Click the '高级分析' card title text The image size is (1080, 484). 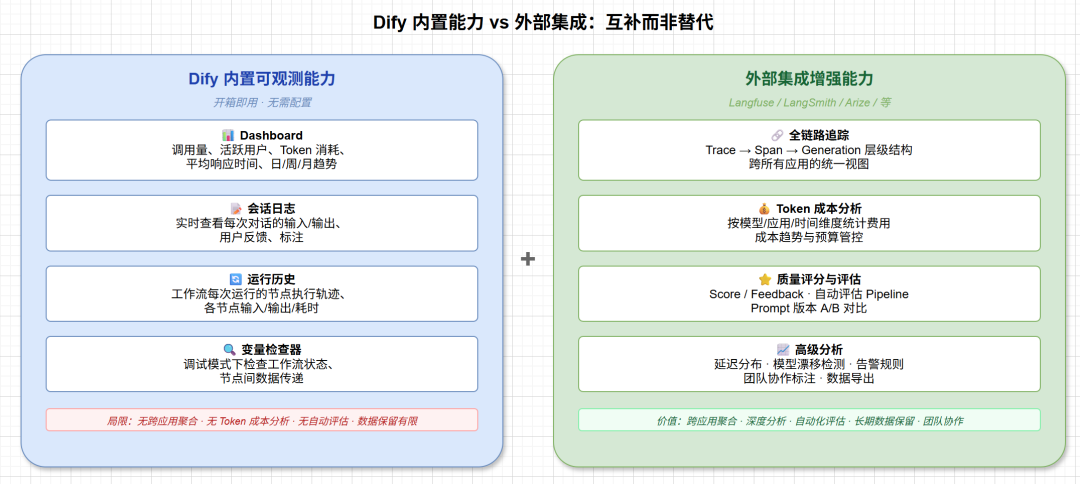[x=818, y=350]
